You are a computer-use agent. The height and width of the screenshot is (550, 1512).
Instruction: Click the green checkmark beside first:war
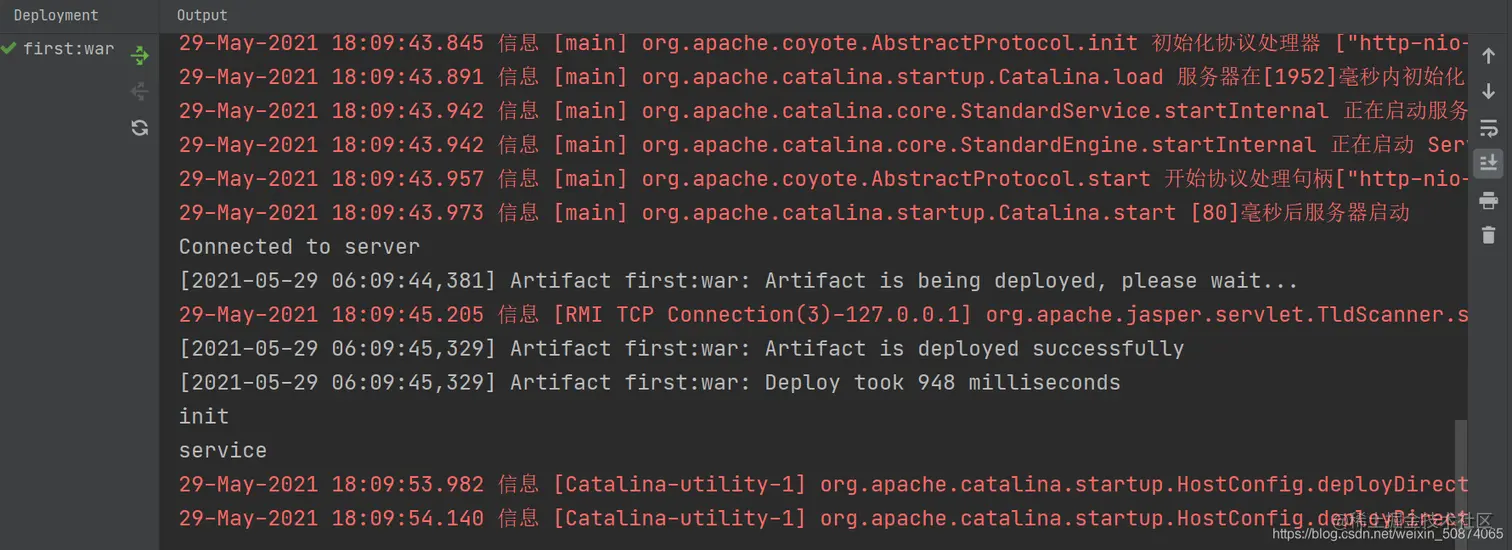point(9,48)
